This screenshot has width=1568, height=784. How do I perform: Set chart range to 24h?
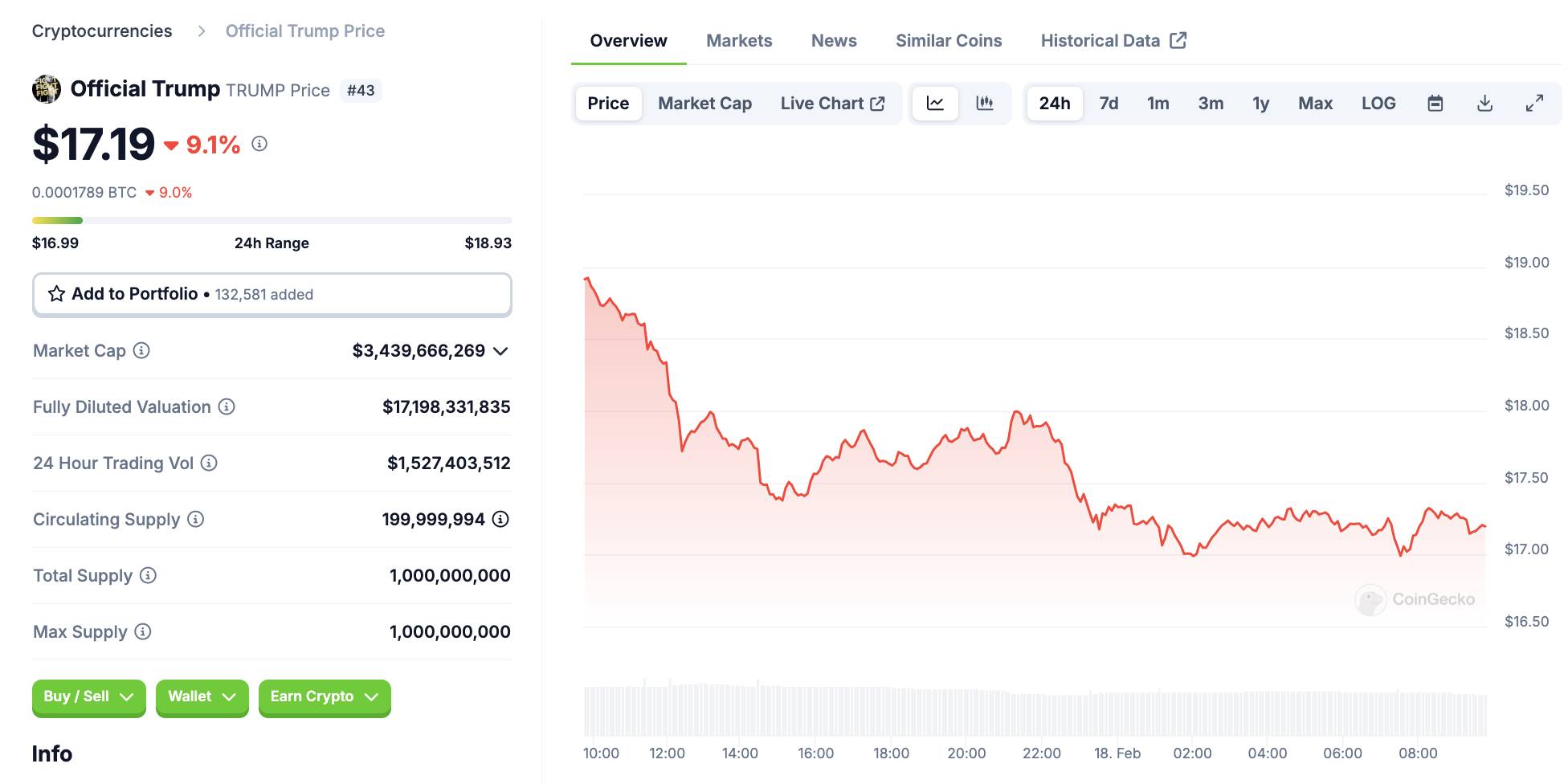[1055, 103]
